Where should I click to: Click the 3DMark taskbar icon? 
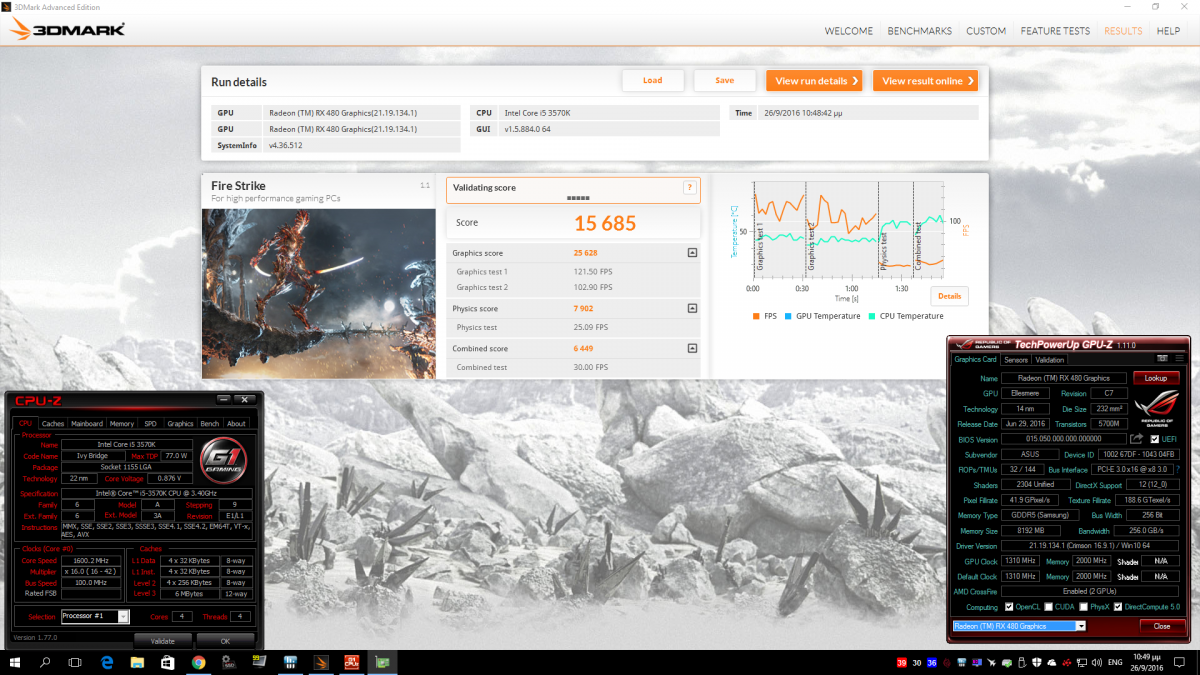[320, 662]
